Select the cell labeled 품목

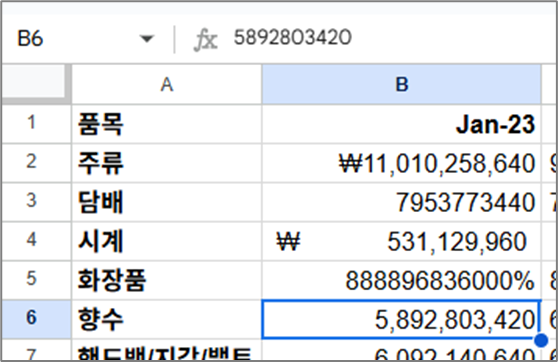point(167,124)
